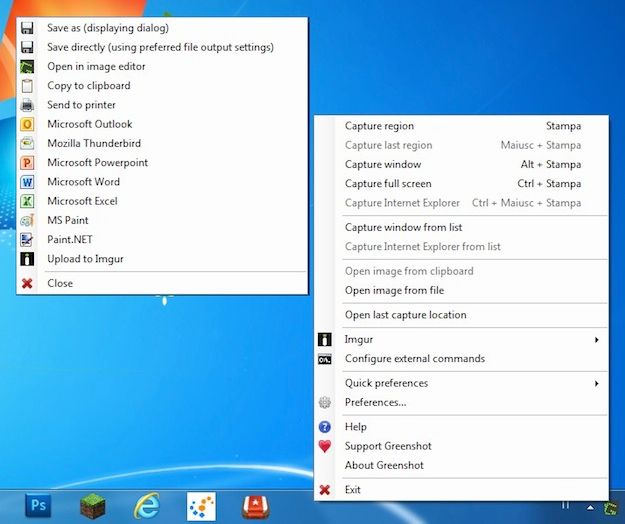Expand the Quick preferences submenu

[x=597, y=383]
